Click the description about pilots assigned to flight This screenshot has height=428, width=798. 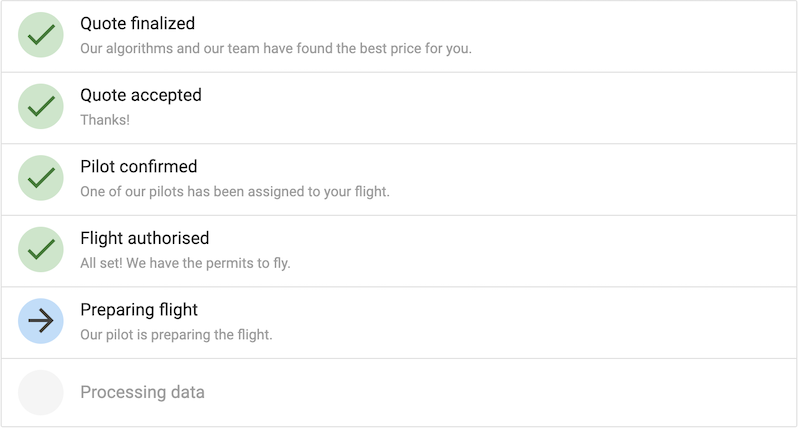(235, 192)
